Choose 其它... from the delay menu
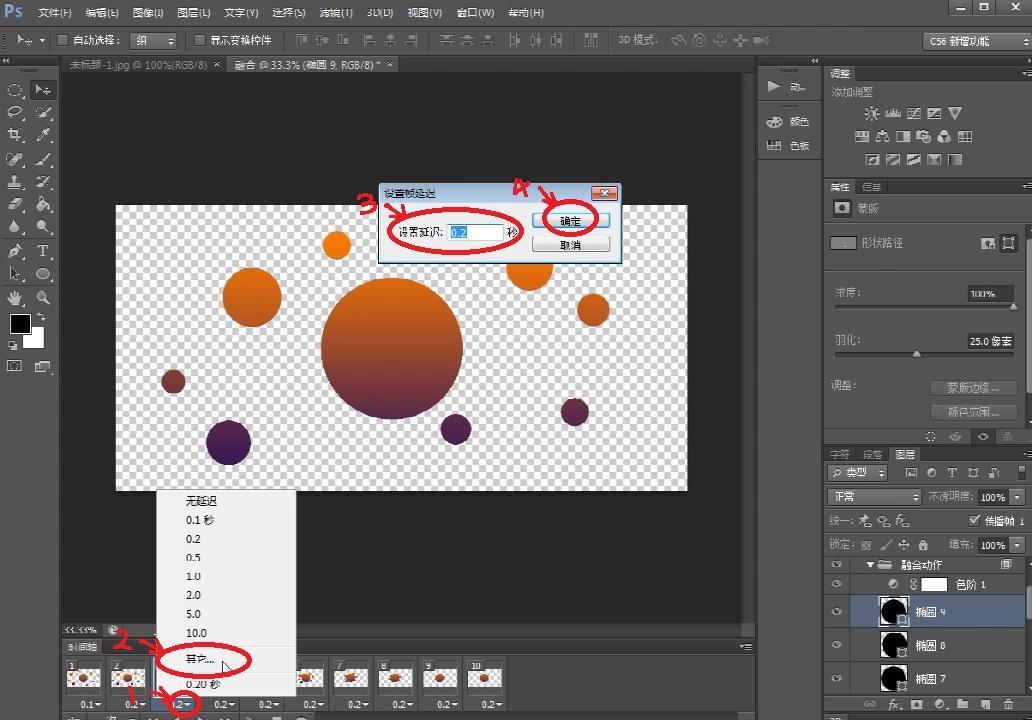 (201, 660)
